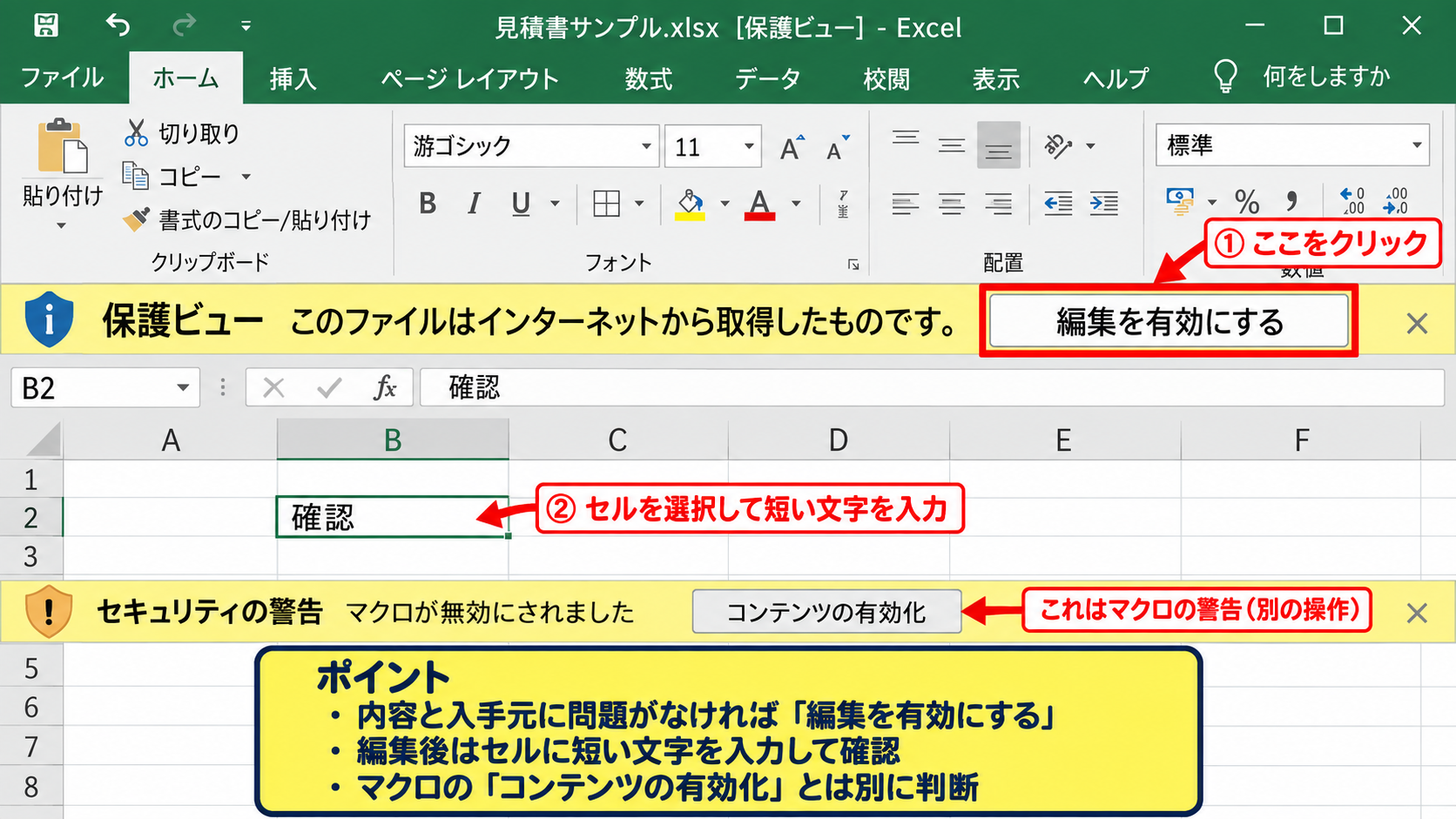Screen dimensions: 1456x819
Task: Click the text Orientation icon
Action: 1059,146
